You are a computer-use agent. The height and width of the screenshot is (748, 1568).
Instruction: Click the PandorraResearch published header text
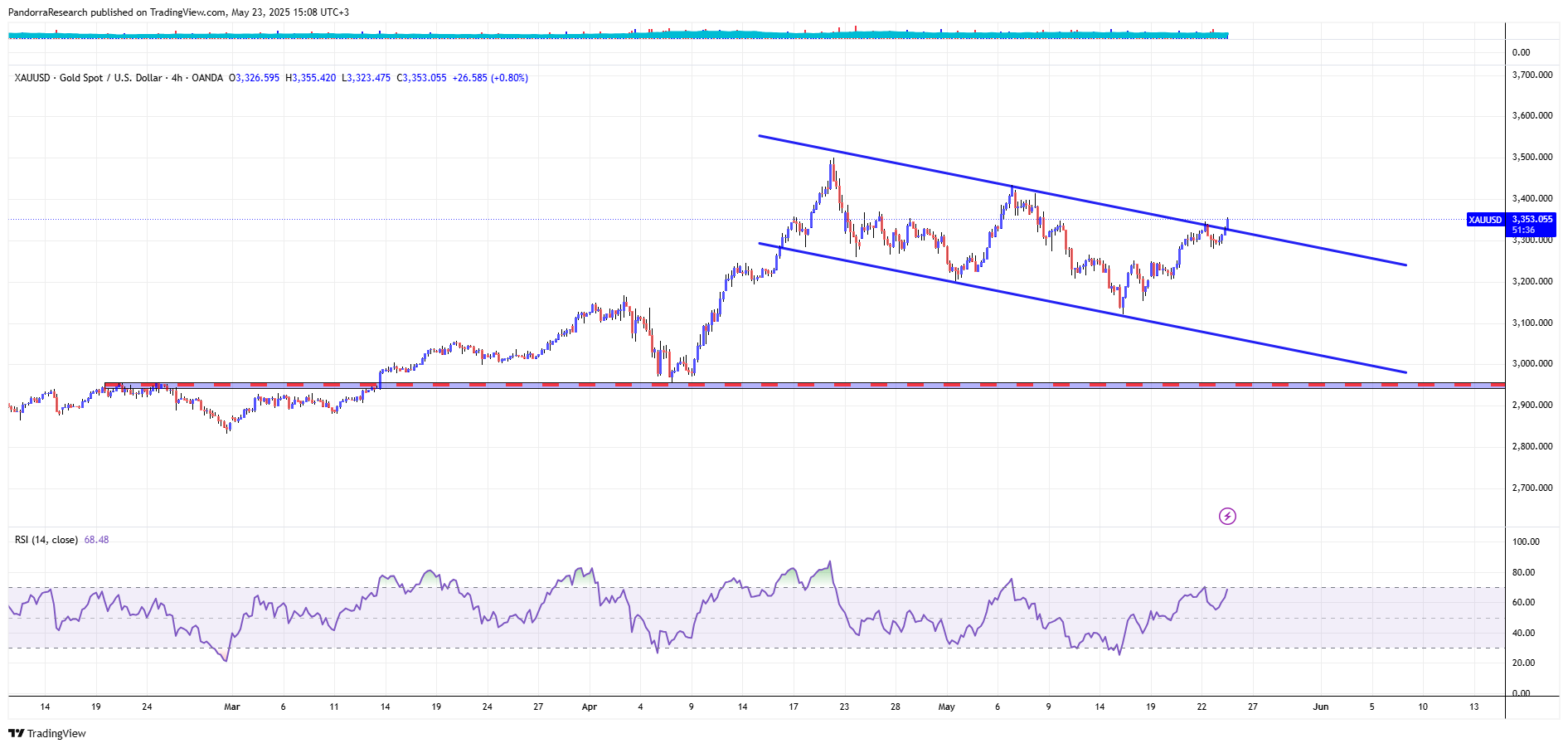[x=178, y=12]
